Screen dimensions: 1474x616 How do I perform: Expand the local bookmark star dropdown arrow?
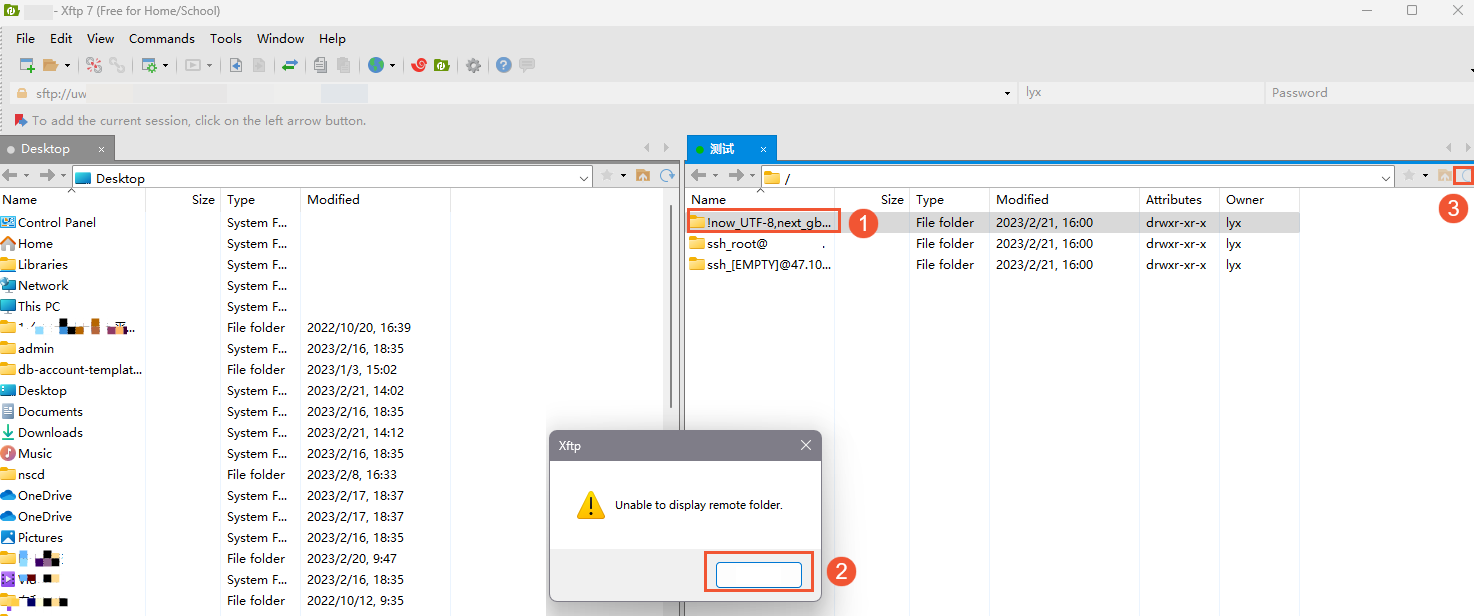(x=623, y=175)
